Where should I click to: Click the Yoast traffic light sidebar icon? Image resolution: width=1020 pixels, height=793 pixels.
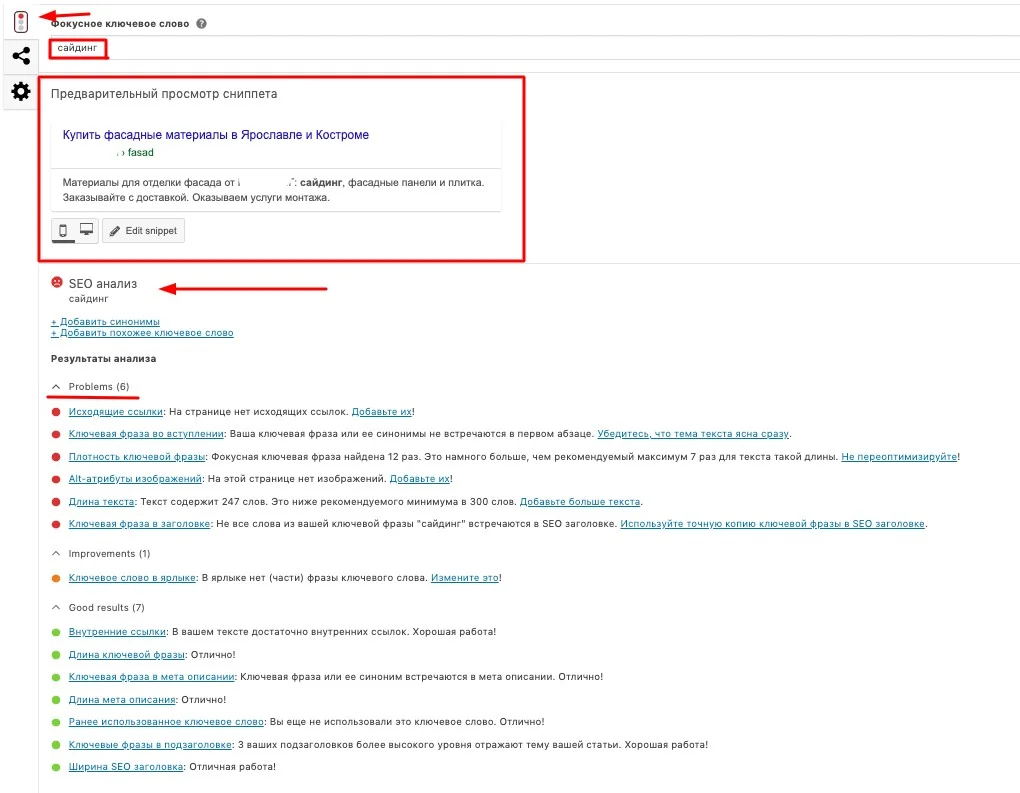click(x=20, y=20)
